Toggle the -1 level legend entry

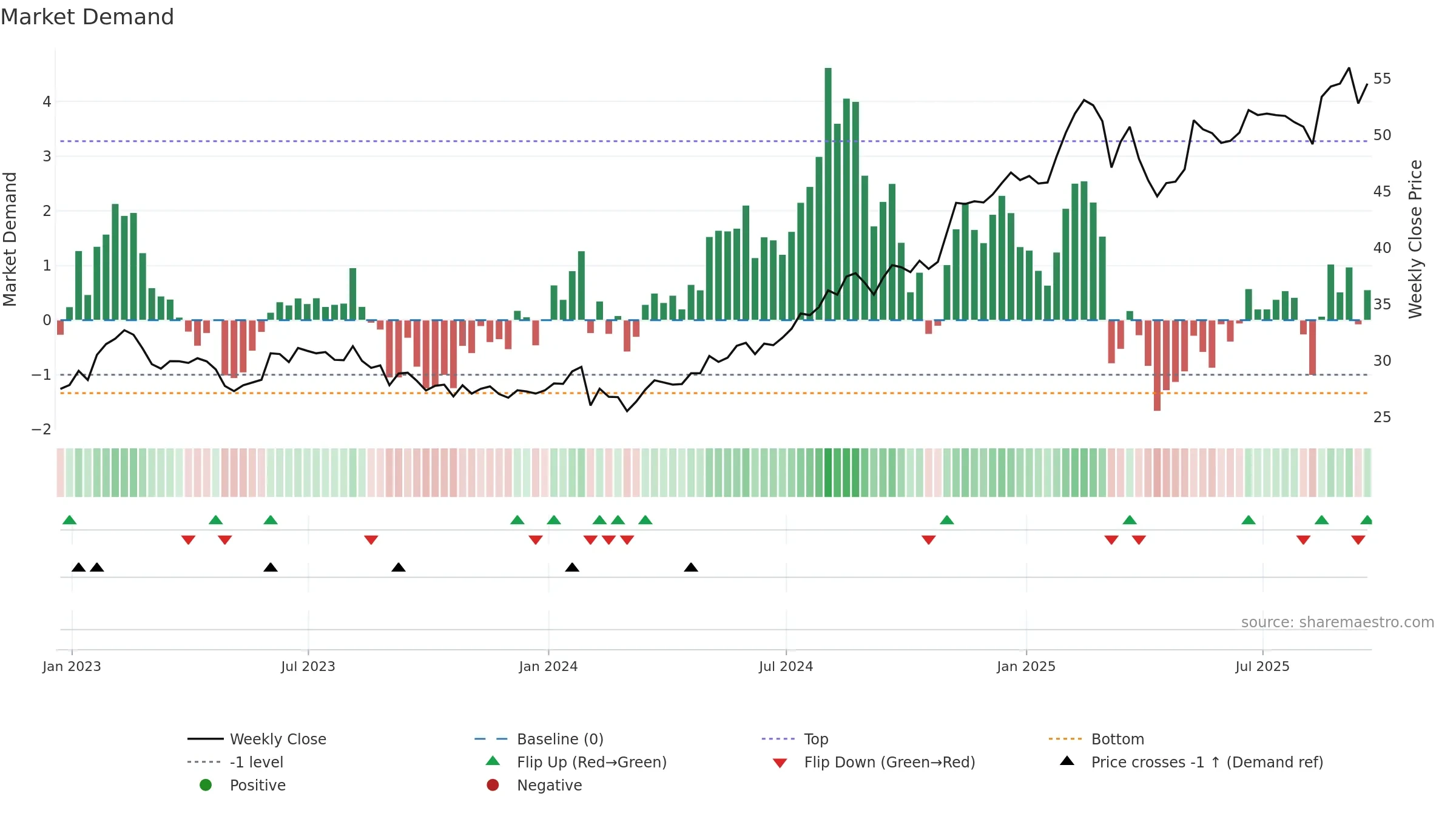click(x=235, y=762)
